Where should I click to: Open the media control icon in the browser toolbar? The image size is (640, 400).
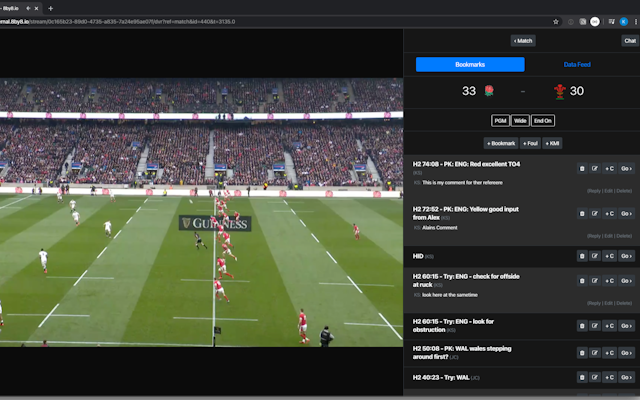[x=611, y=22]
